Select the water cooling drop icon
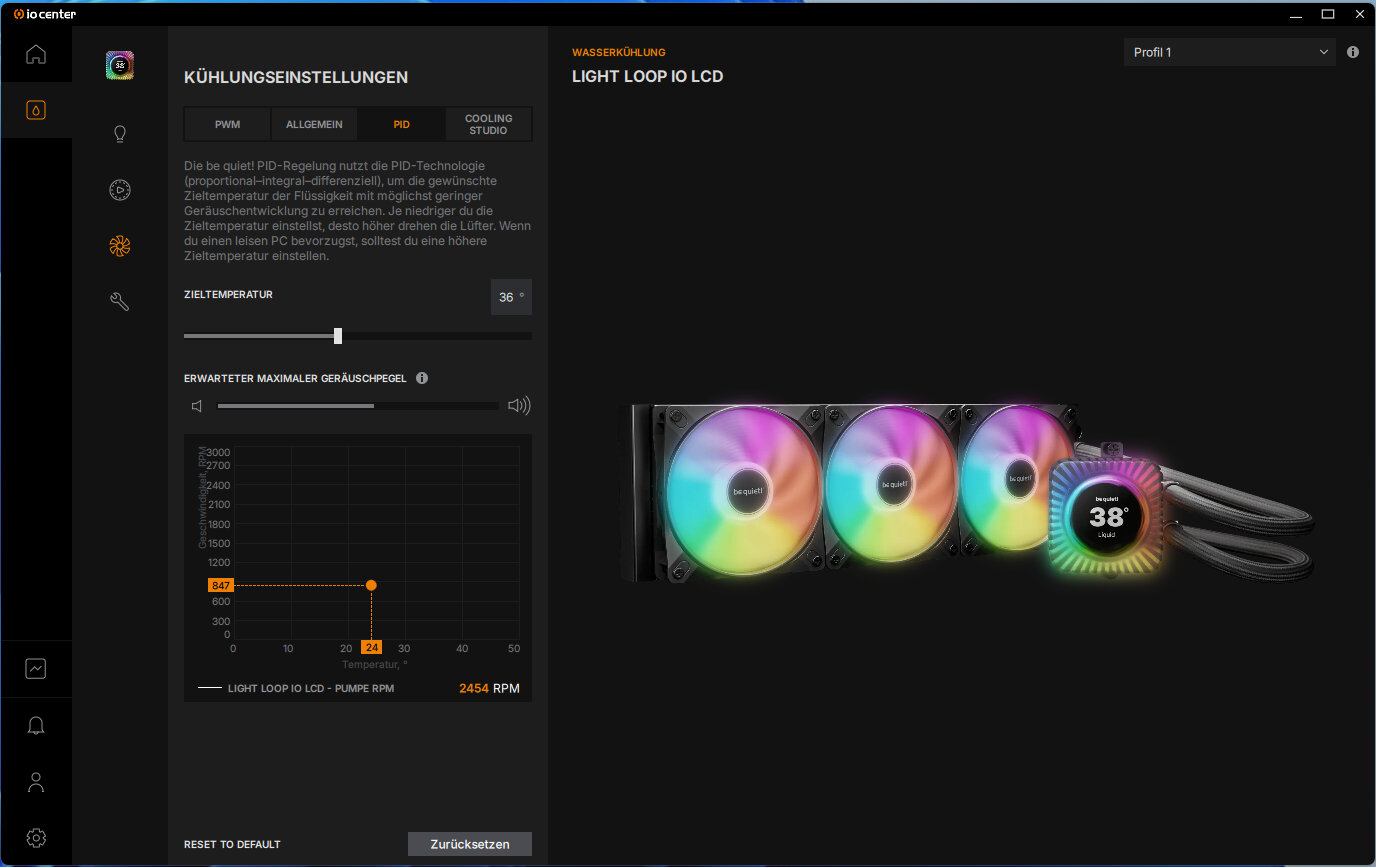 click(36, 110)
